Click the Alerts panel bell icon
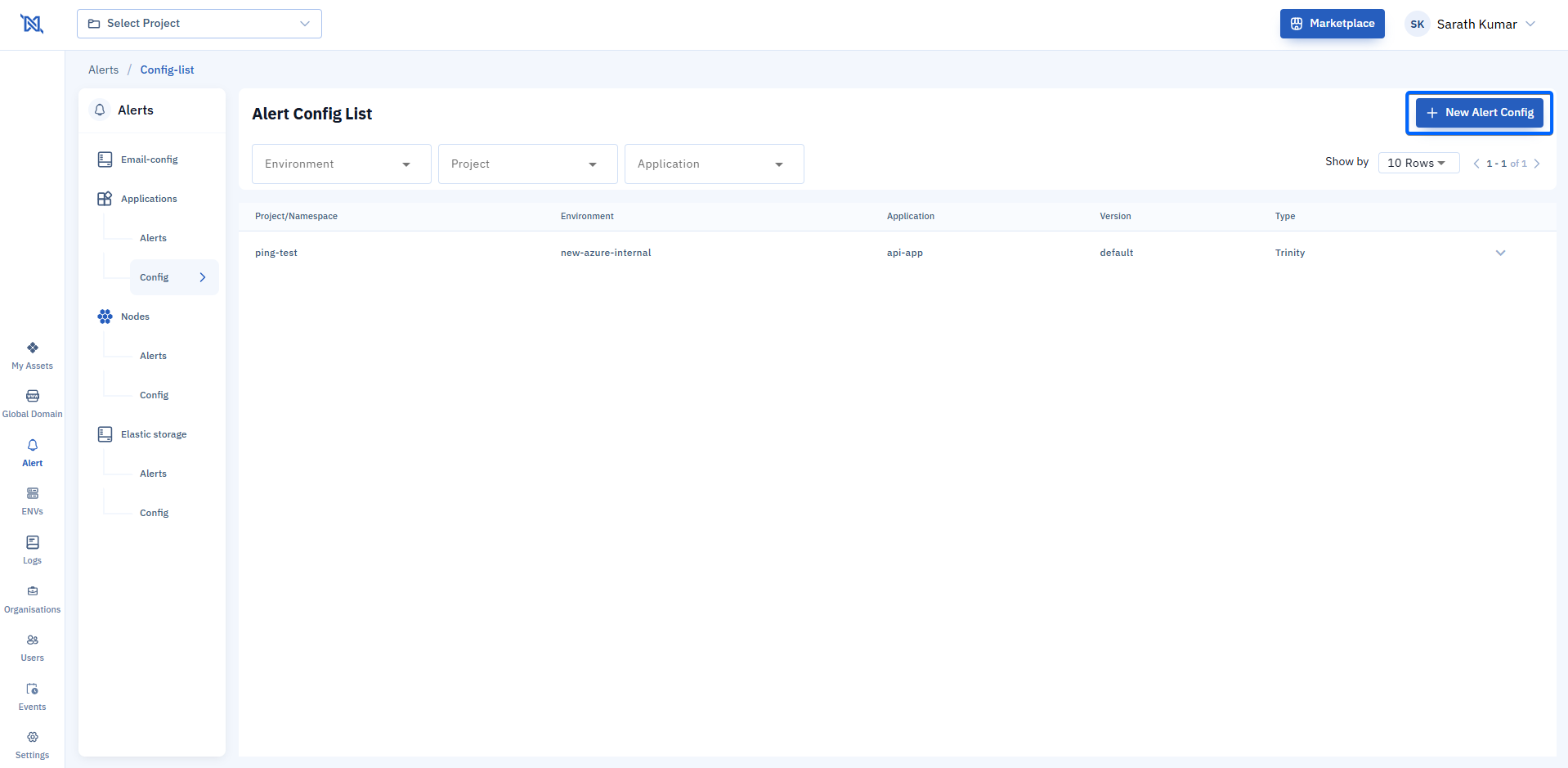This screenshot has height=768, width=1568. click(x=100, y=110)
